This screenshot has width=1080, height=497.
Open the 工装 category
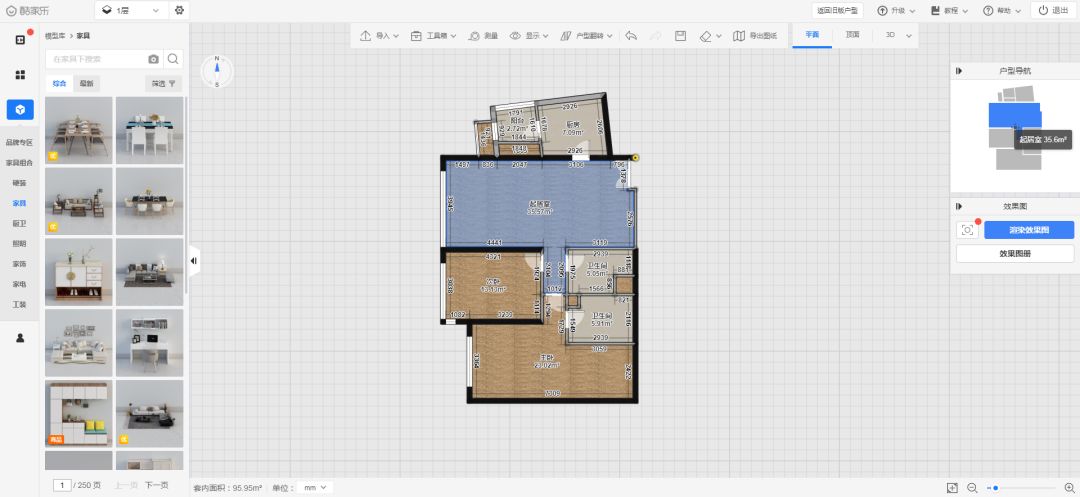tap(19, 304)
